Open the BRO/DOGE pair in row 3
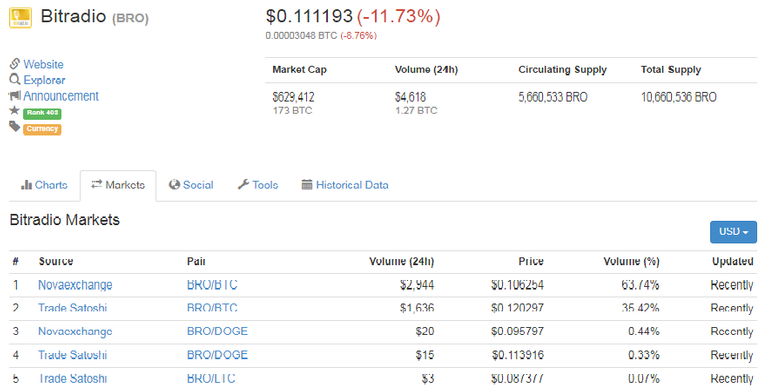 [x=217, y=331]
